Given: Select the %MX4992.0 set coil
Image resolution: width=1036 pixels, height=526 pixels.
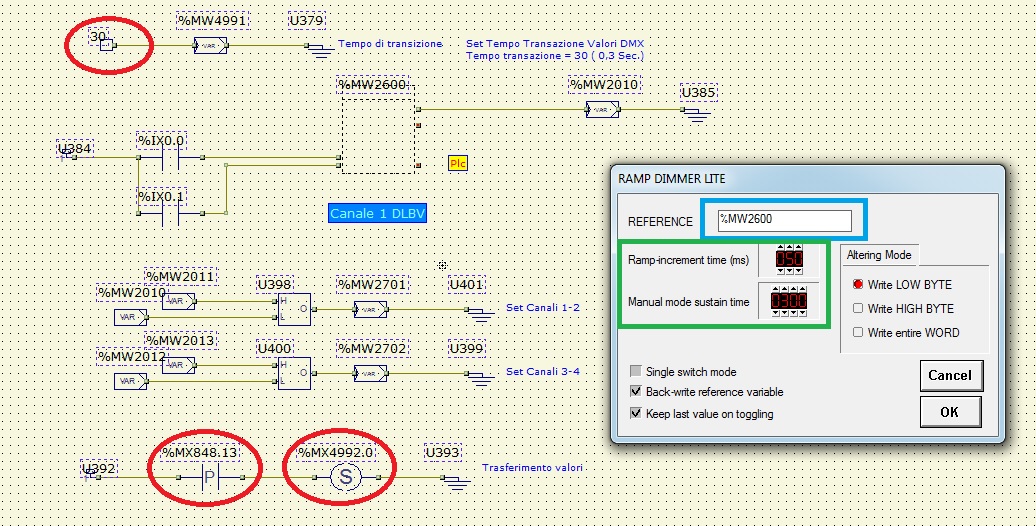Looking at the screenshot, I should pyautogui.click(x=346, y=477).
